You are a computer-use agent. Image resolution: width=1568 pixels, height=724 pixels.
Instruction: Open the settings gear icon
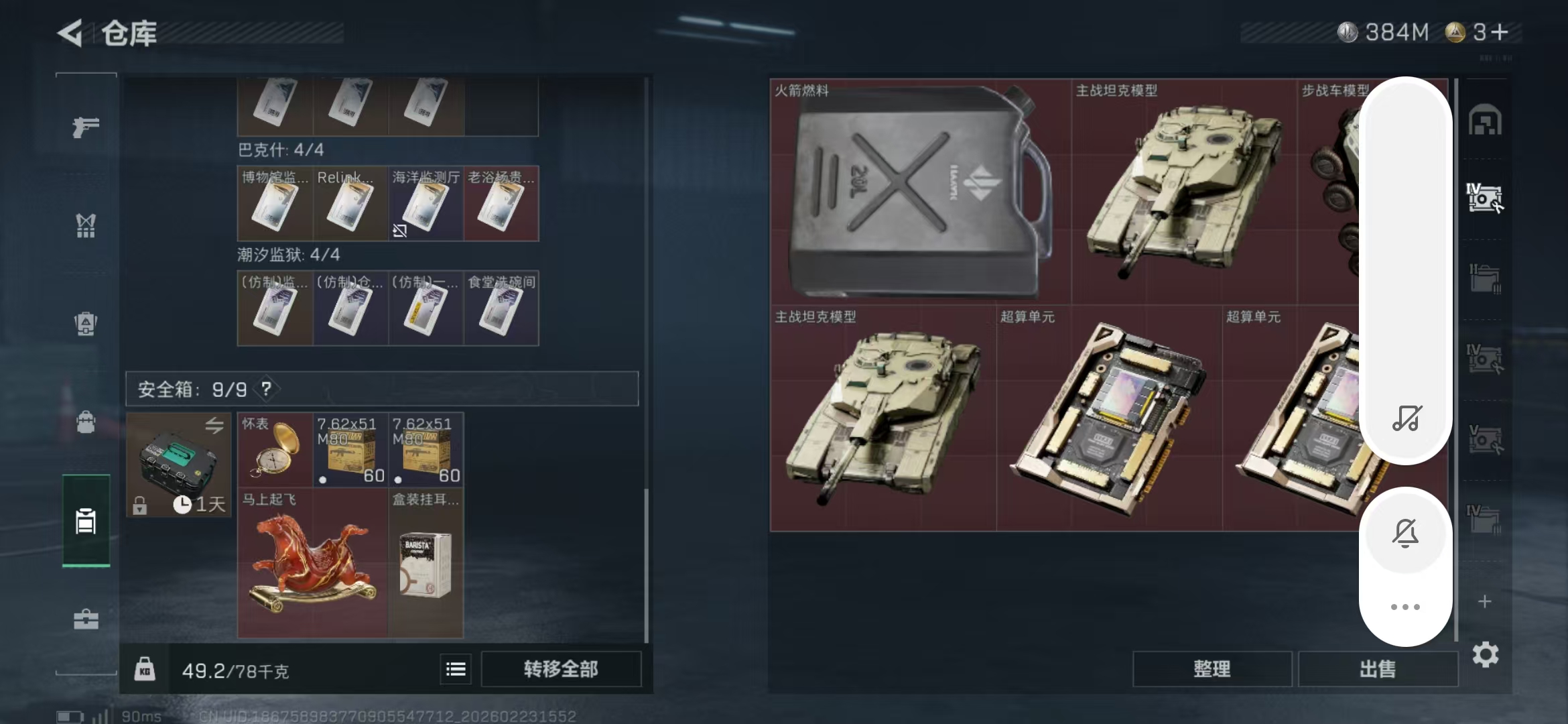coord(1485,654)
